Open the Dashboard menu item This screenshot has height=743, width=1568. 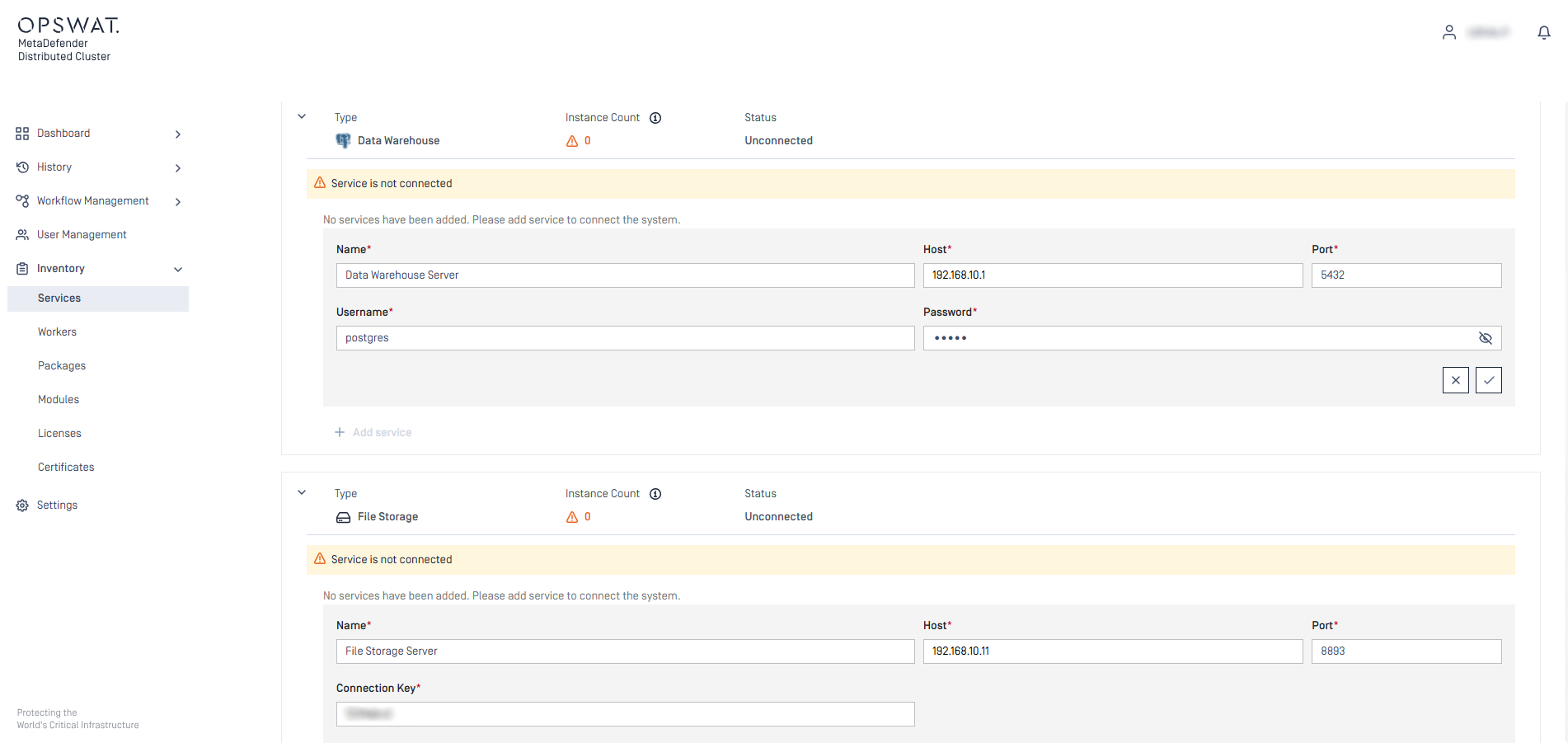(x=98, y=134)
